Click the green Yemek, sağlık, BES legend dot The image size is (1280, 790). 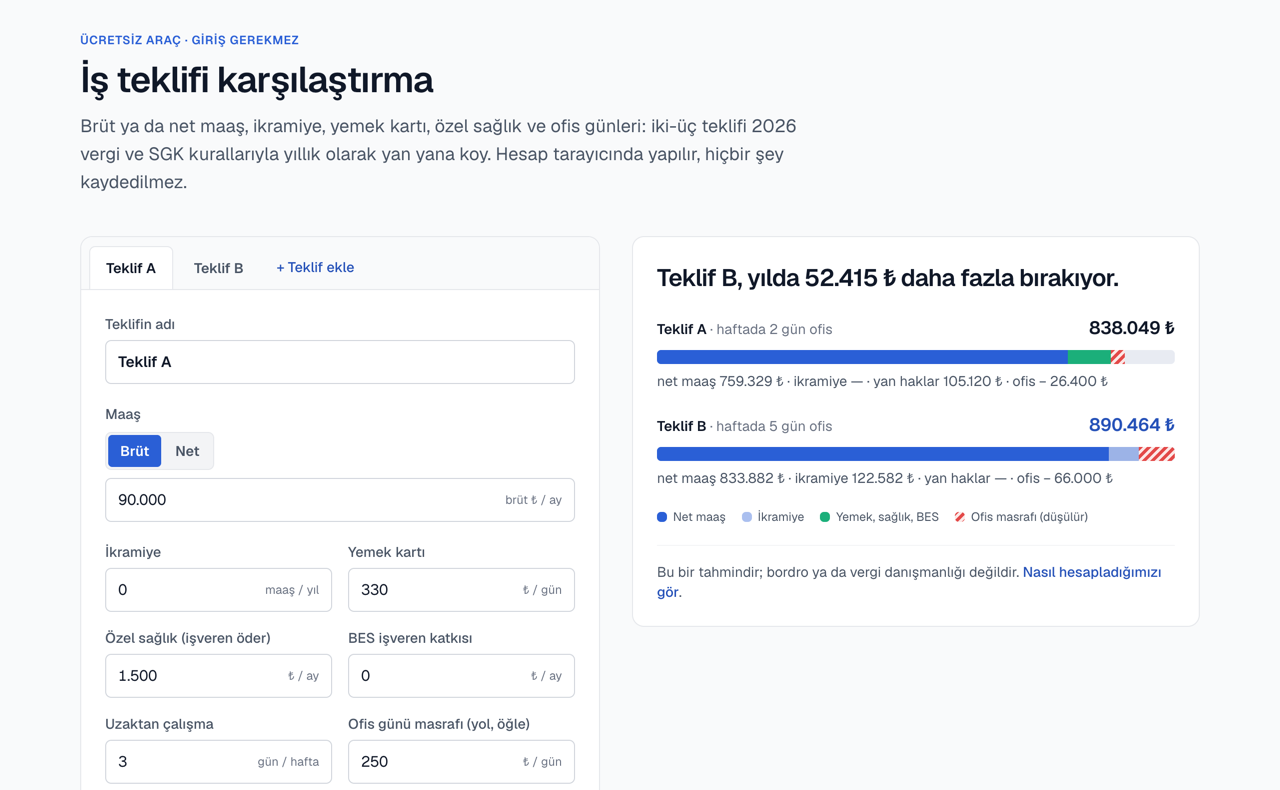[x=825, y=517]
